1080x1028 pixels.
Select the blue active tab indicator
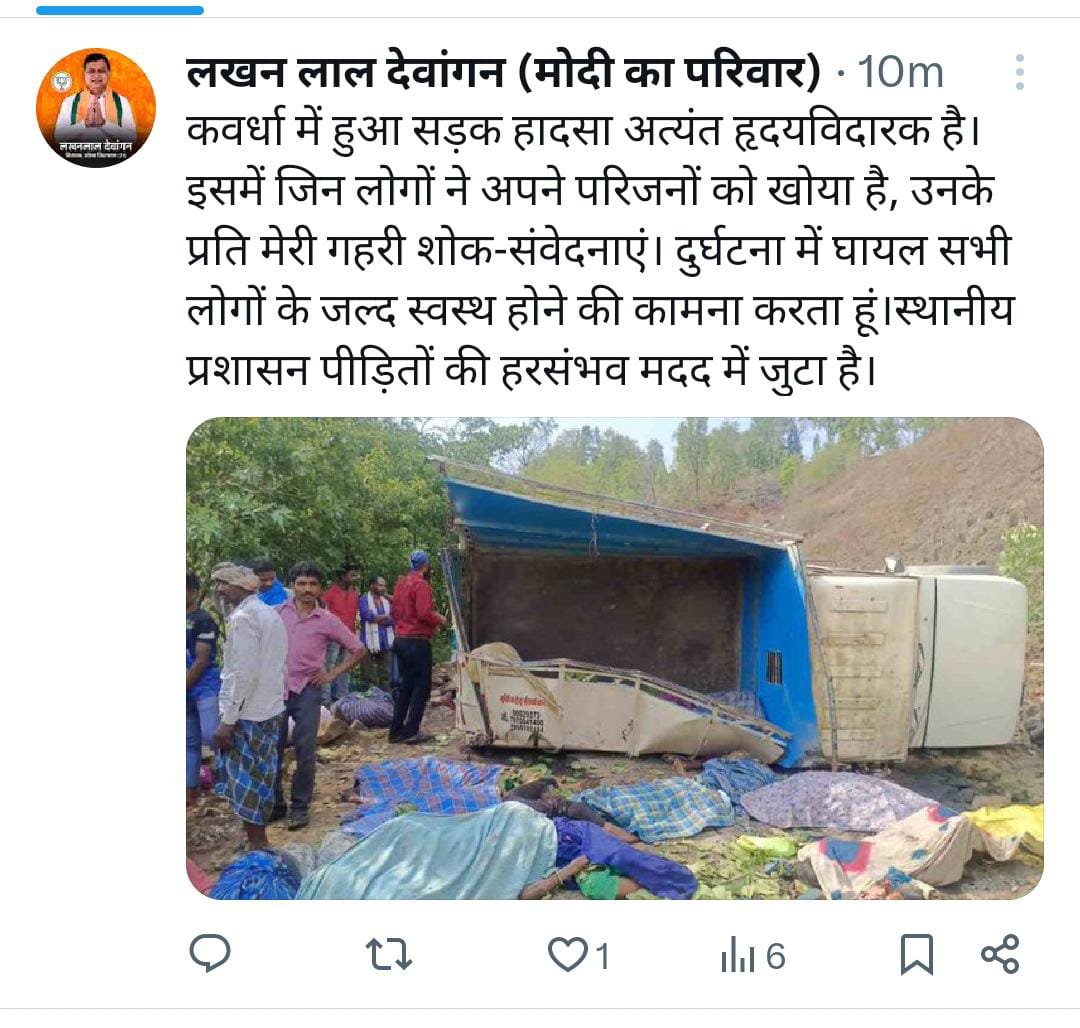pyautogui.click(x=120, y=10)
